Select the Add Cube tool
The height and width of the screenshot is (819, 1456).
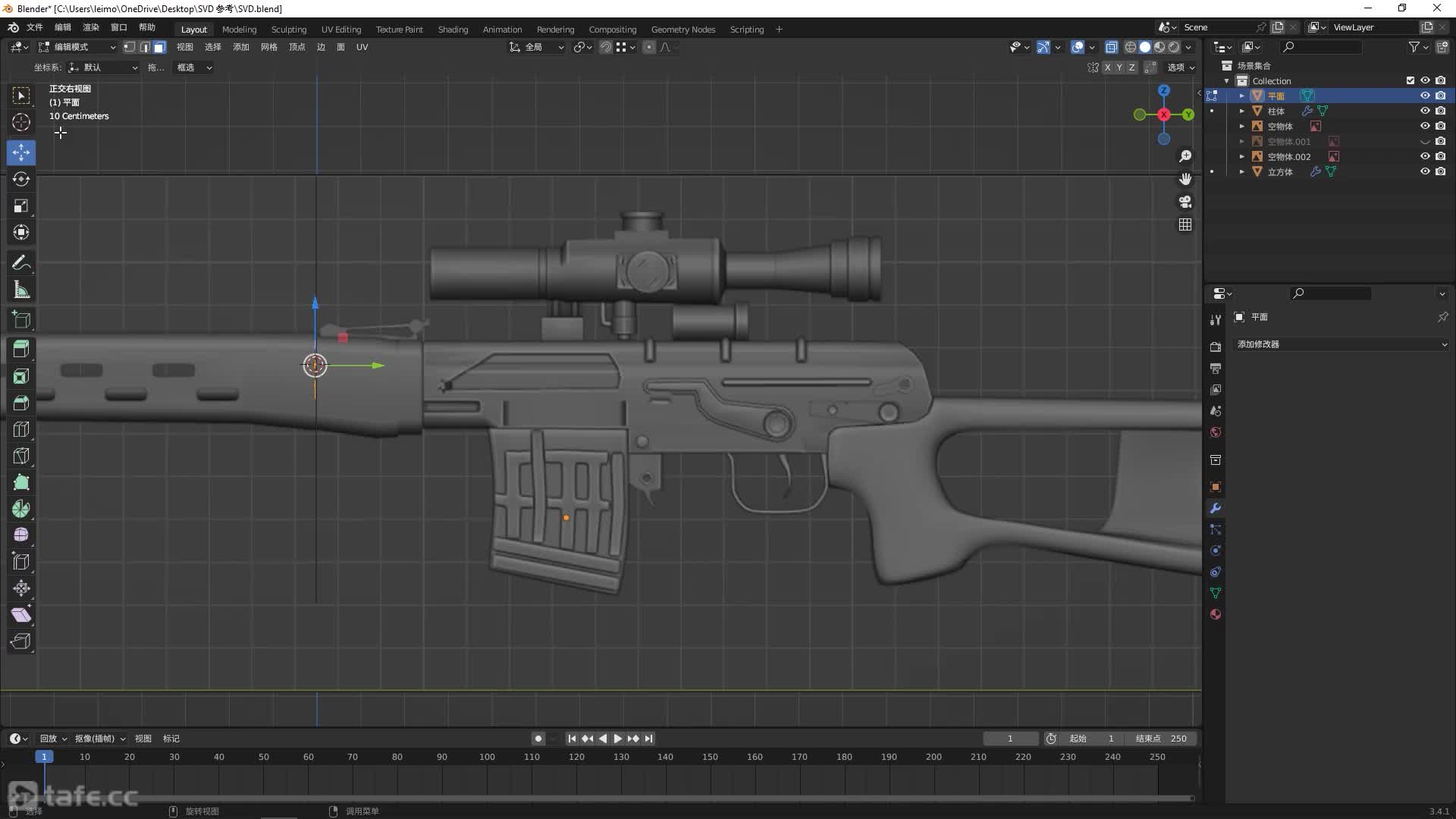(x=21, y=319)
